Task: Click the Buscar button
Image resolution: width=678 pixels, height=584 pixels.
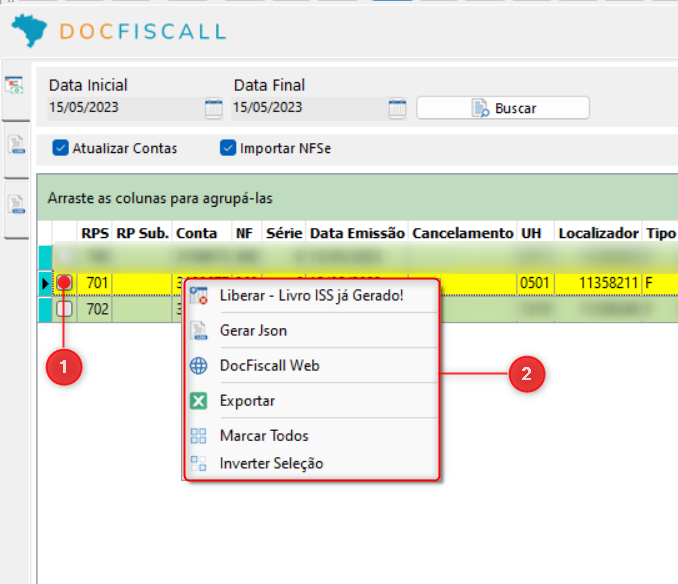Action: [x=503, y=108]
